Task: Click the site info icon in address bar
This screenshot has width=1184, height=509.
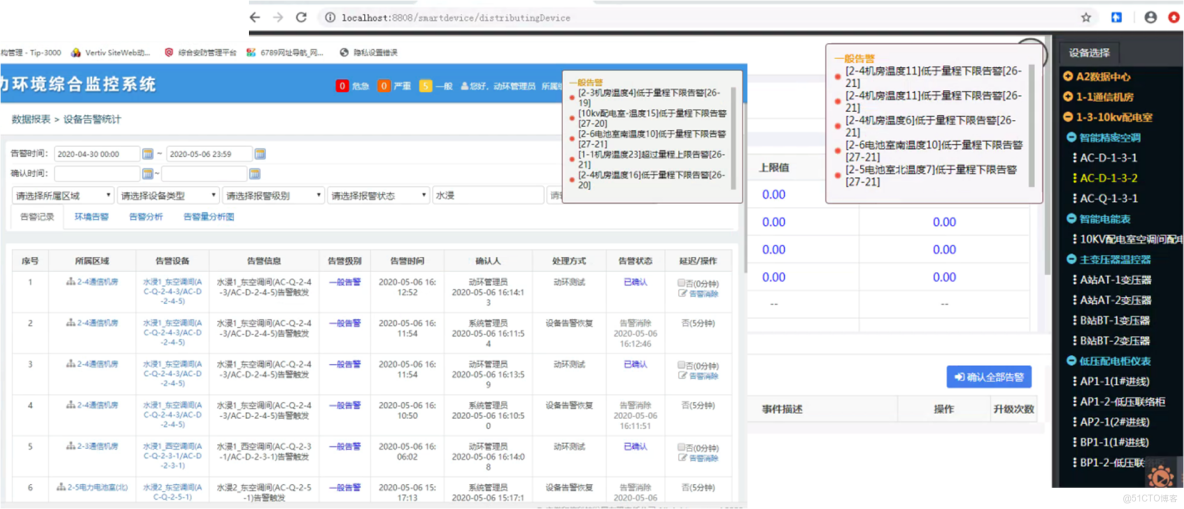Action: point(330,17)
